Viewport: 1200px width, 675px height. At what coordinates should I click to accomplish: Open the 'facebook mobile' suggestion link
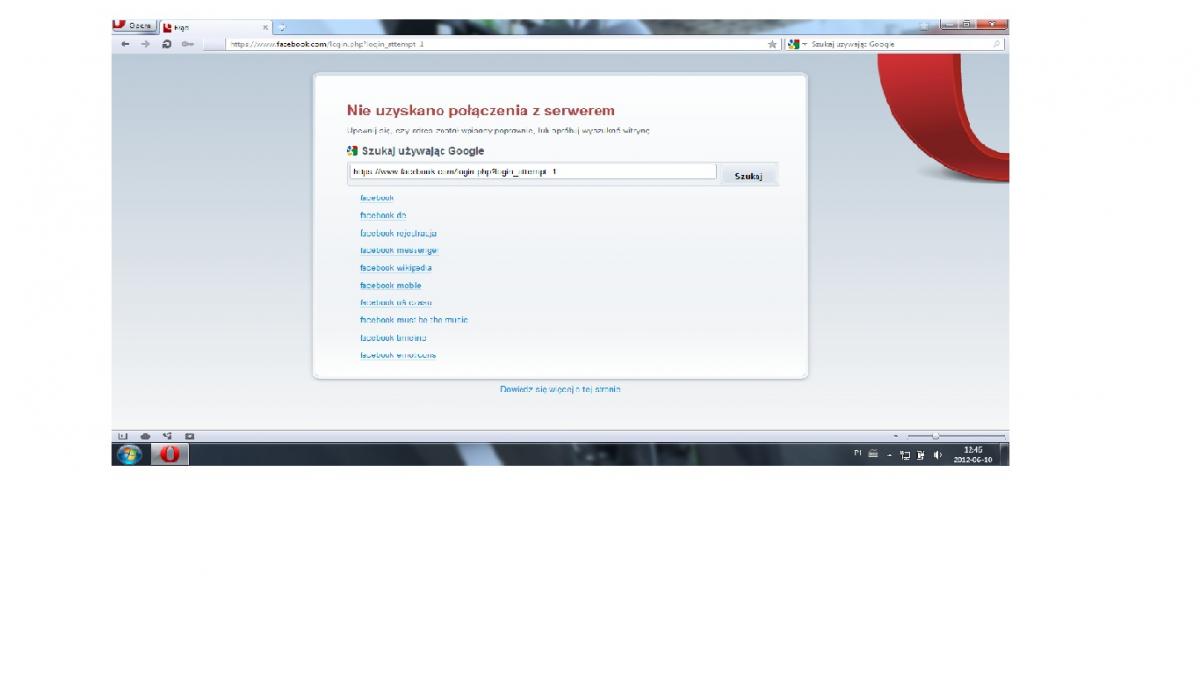coord(391,285)
